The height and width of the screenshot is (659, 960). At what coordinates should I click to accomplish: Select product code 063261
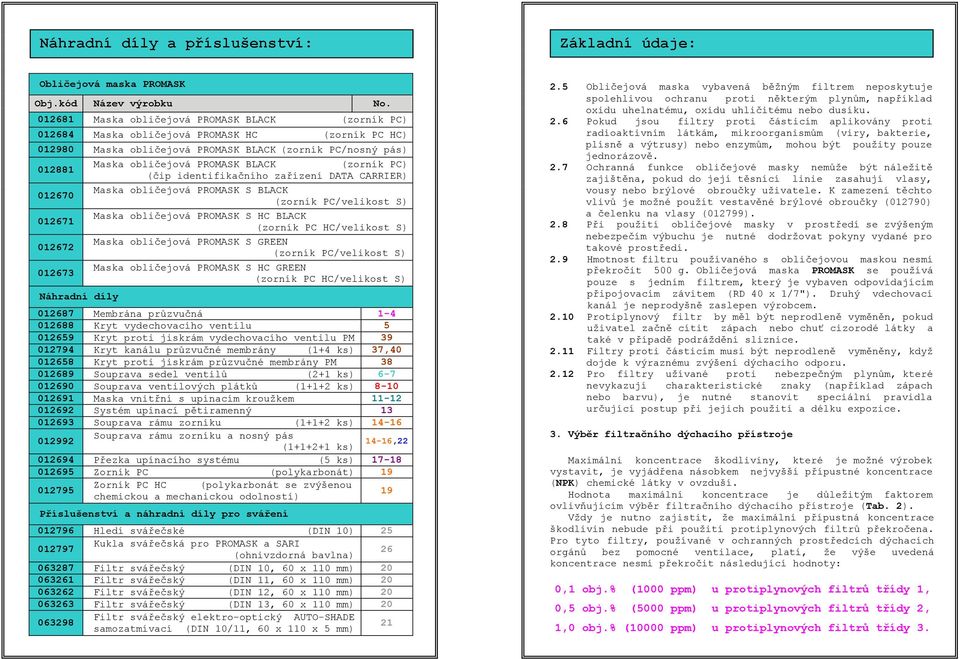coord(56,580)
